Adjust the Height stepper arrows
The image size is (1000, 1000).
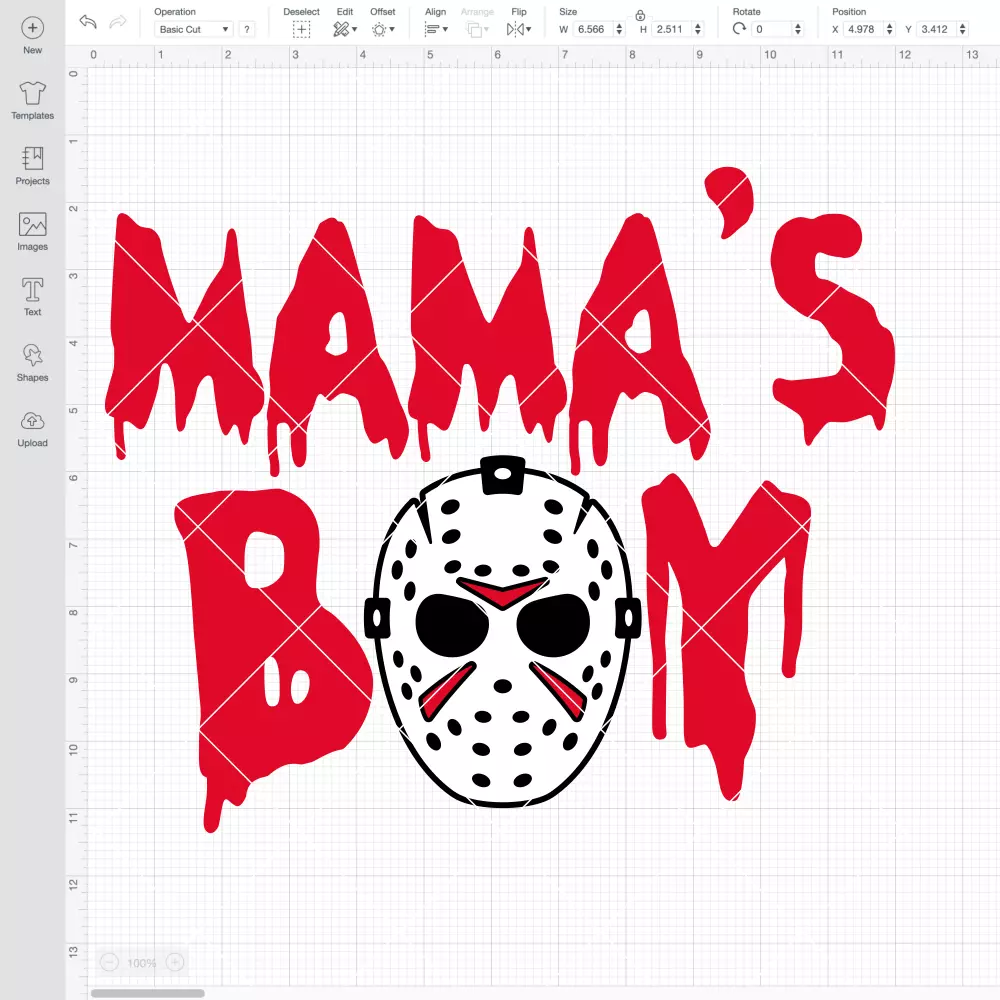[x=698, y=29]
